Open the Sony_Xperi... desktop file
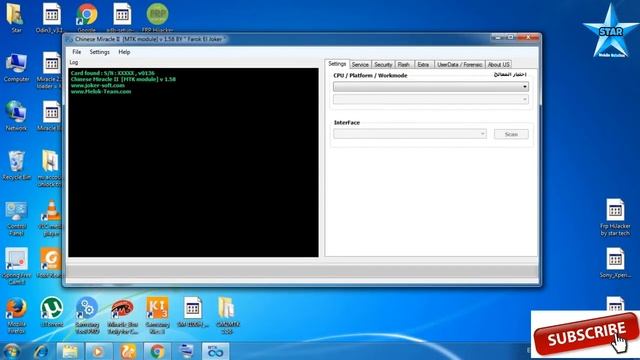 pyautogui.click(x=615, y=263)
